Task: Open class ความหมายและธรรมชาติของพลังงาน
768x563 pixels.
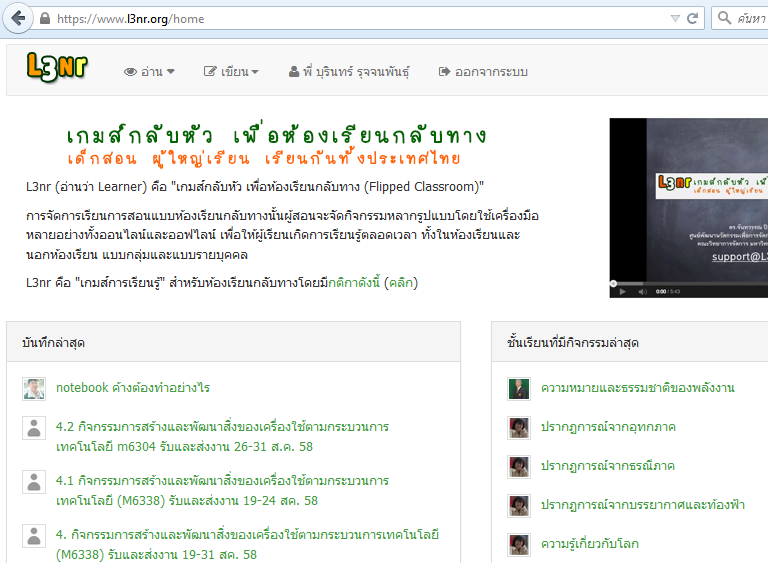Action: 638,388
